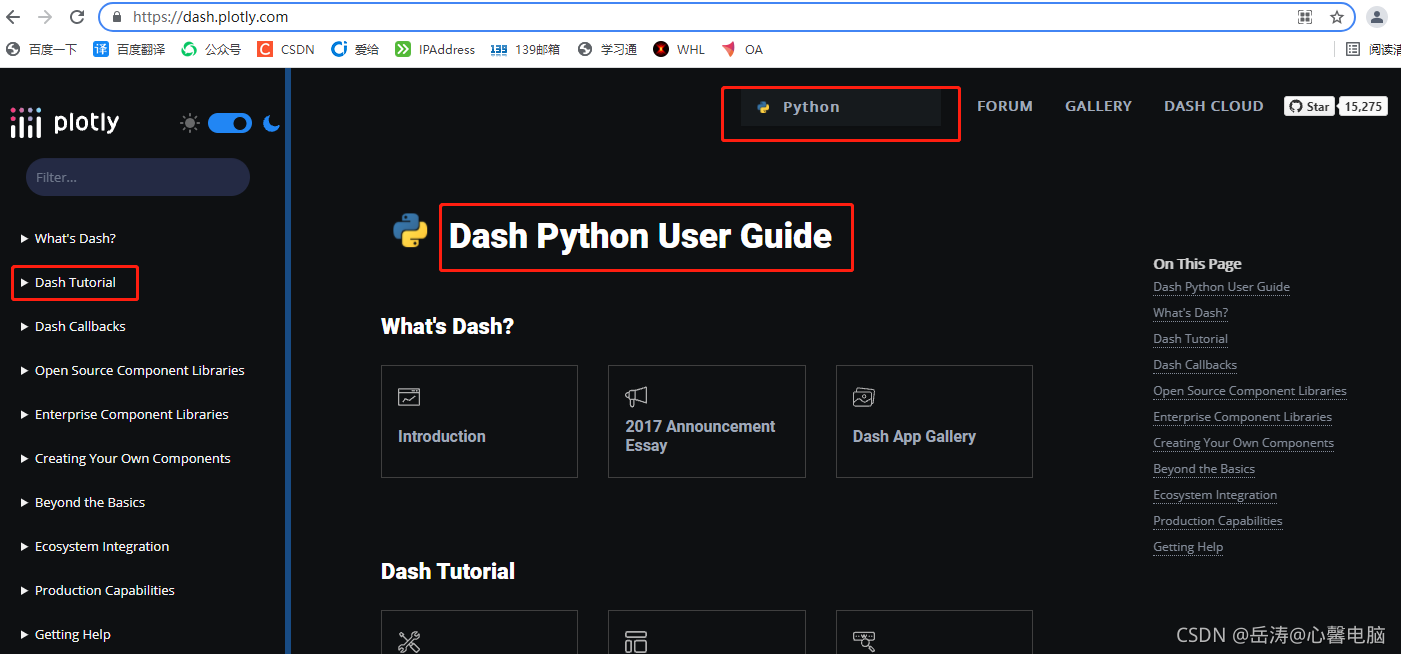Open the 爱给 bookmark
Viewport: 1401px width, 654px height.
355,49
